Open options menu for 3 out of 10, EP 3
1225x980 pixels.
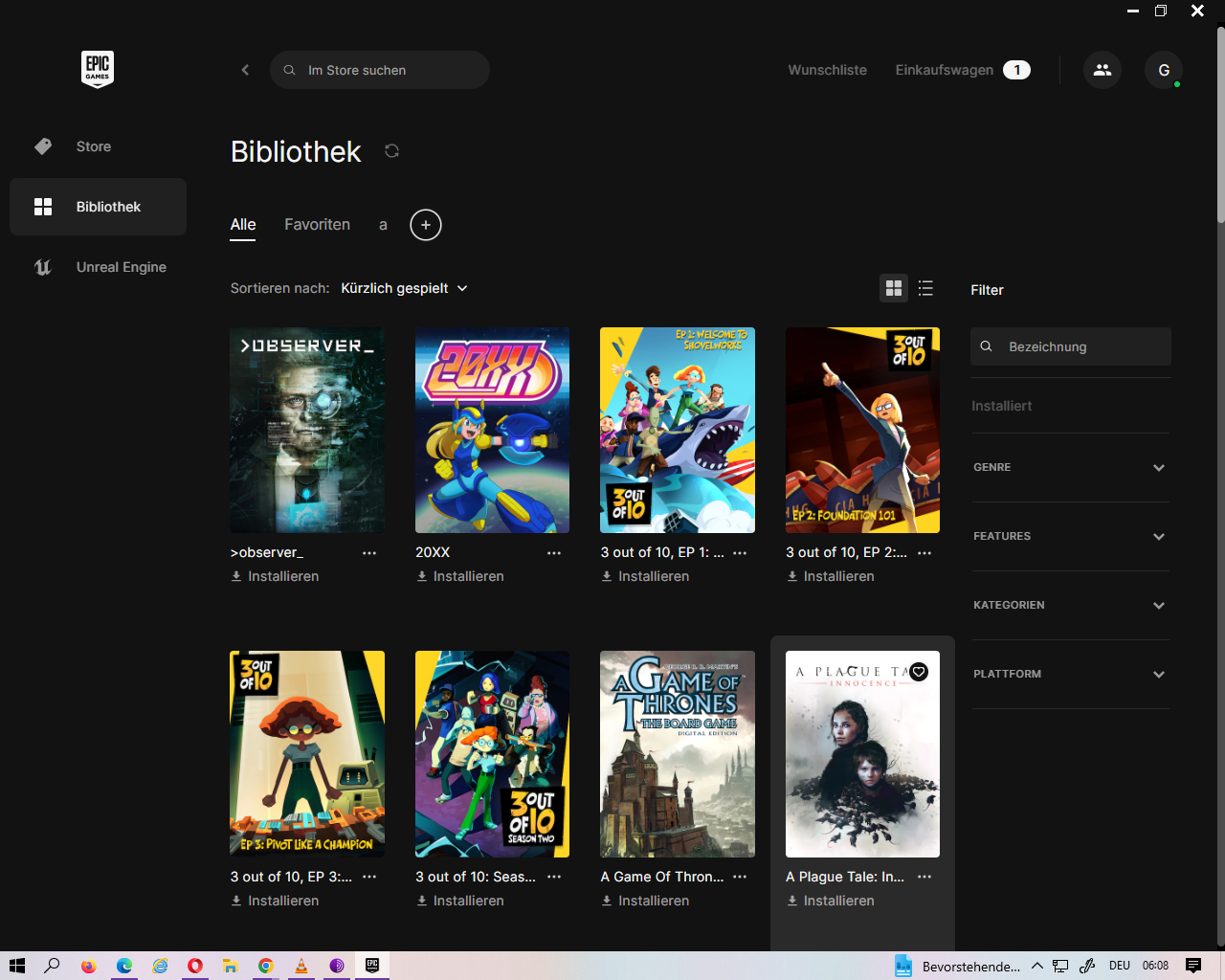pos(369,877)
